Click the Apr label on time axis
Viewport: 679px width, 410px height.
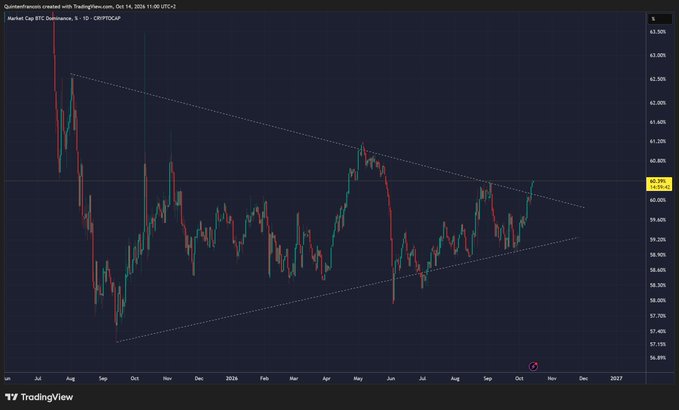[327, 378]
